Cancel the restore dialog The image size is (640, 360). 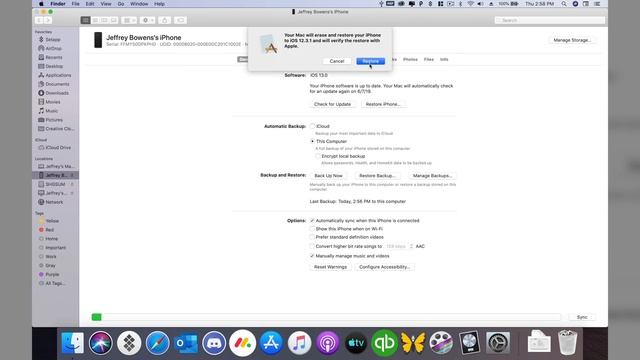coord(337,61)
